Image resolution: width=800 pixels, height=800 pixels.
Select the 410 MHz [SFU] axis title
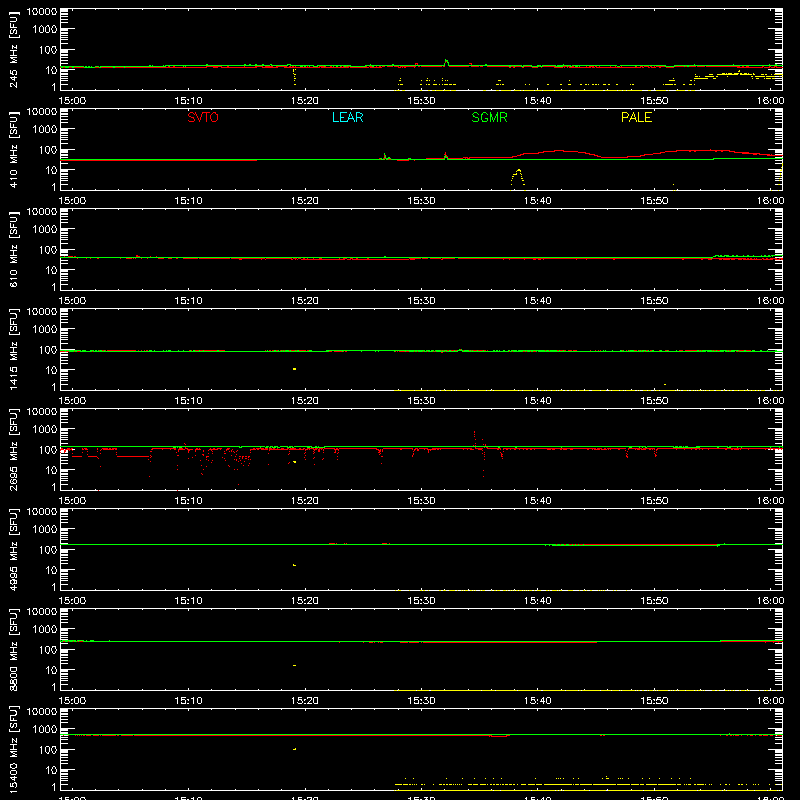tap(13, 149)
